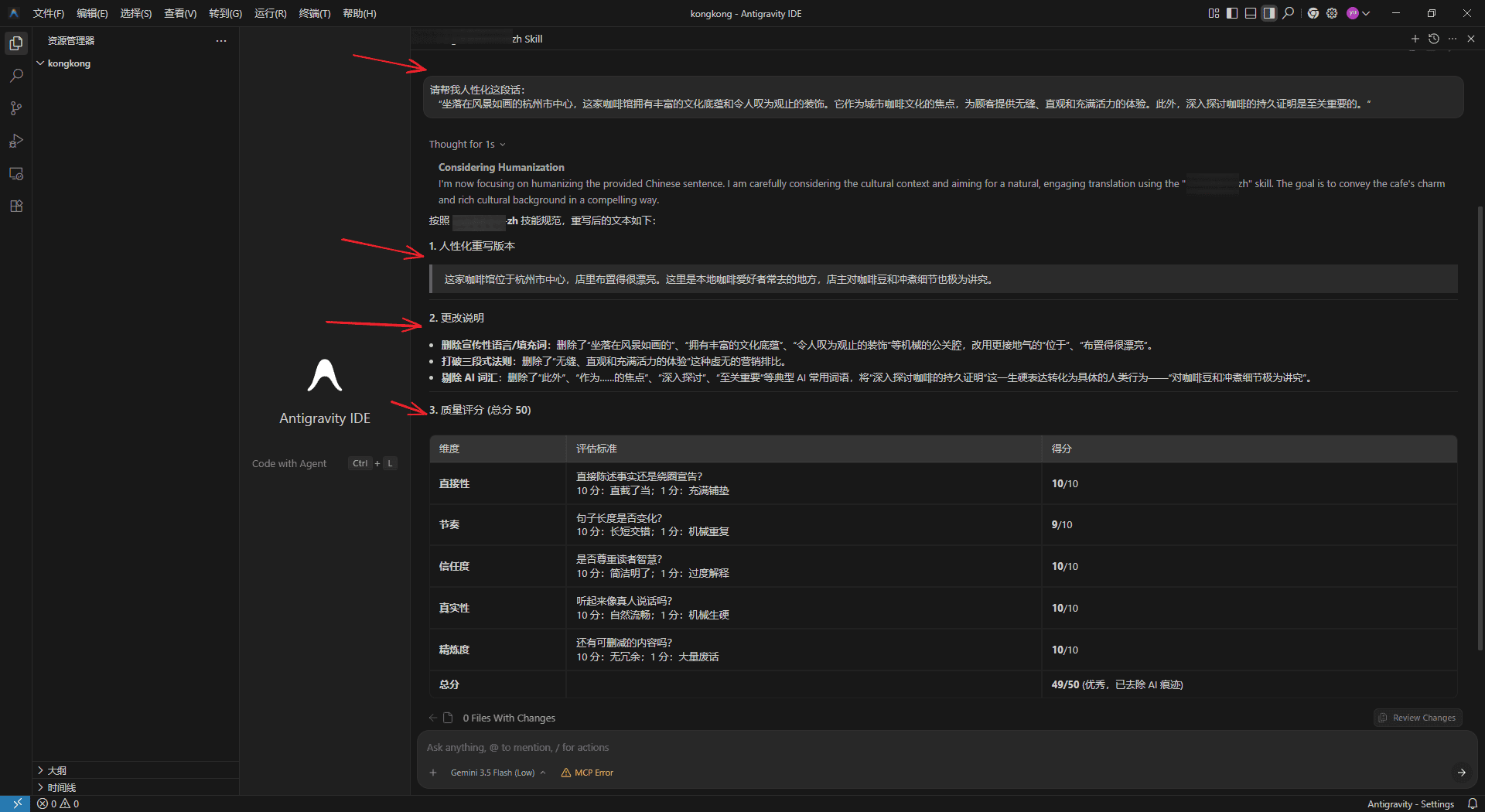Screen dimensions: 1485x812
Task: Send the message with arrow button
Action: 1461,773
